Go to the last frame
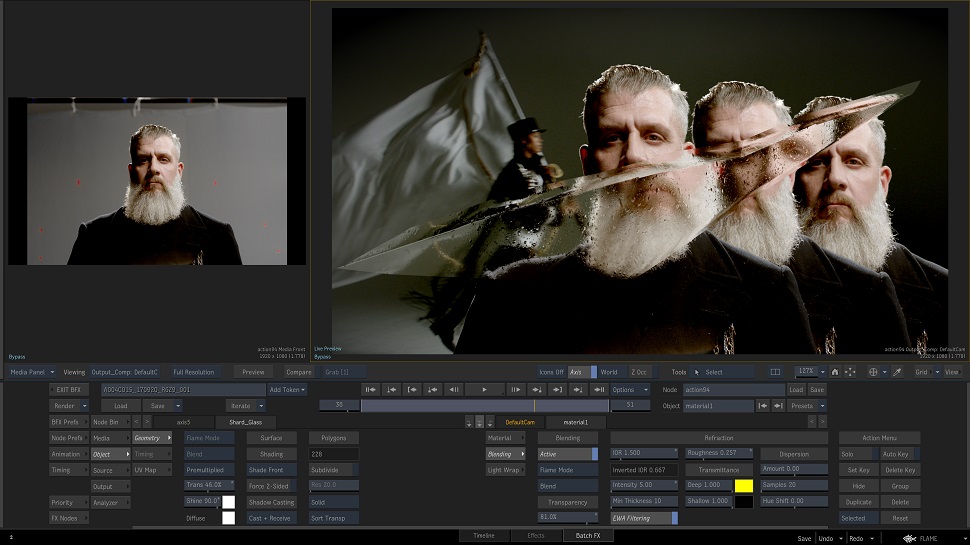Screen dimensions: 970x545 (600, 389)
